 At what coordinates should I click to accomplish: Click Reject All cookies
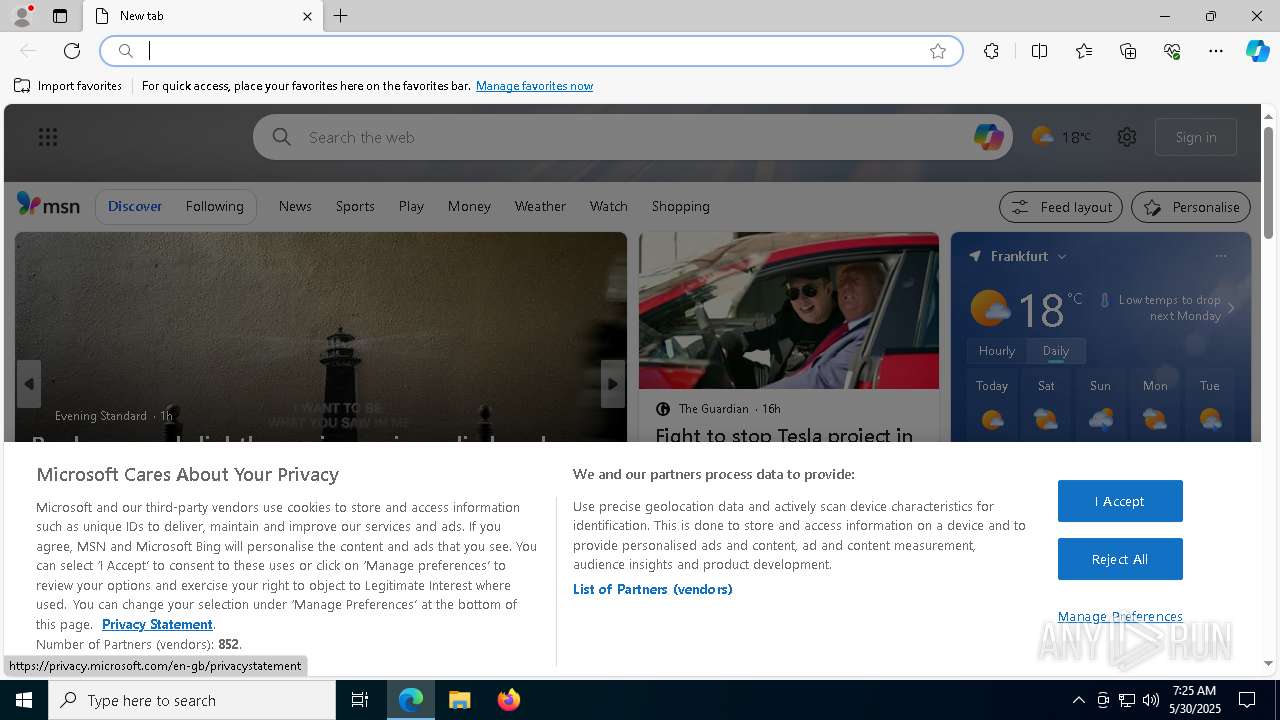click(x=1120, y=559)
